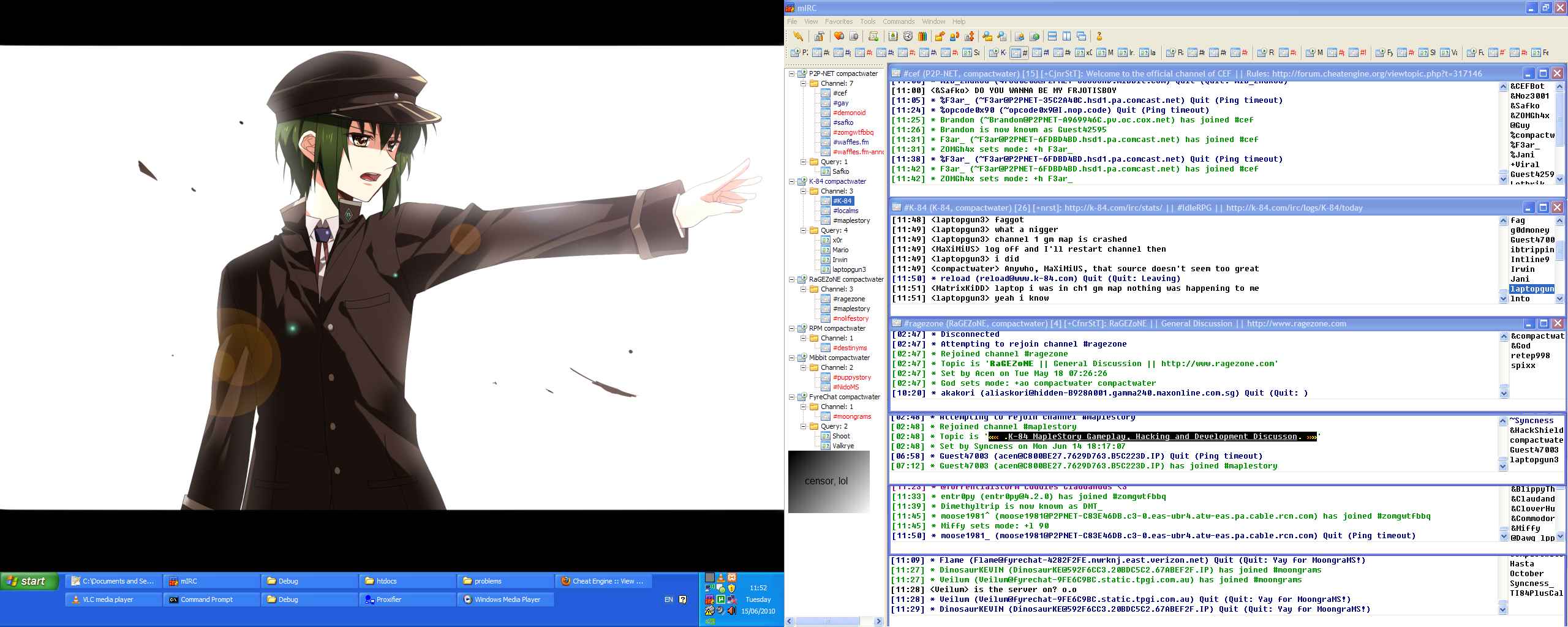Click the Tile Horizontal windows icon
Viewport: 1568px width, 627px height.
1052,37
